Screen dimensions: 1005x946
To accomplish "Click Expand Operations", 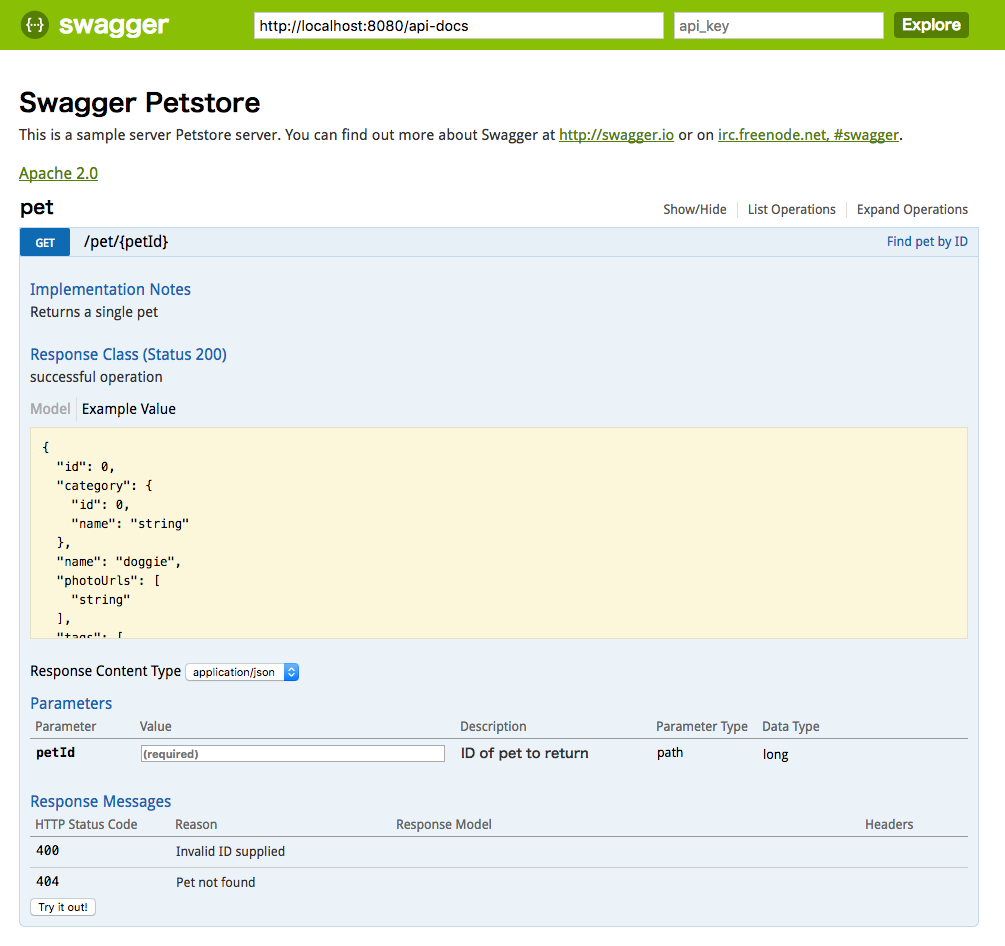I will click(912, 210).
